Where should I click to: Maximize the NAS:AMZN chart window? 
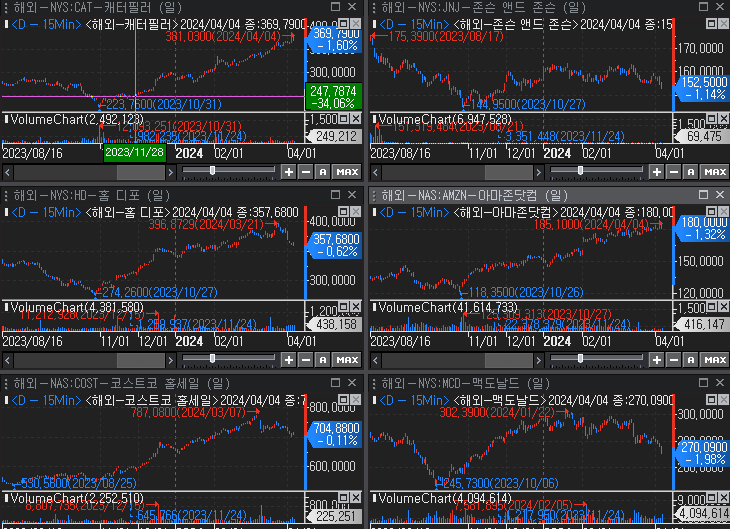click(x=703, y=195)
